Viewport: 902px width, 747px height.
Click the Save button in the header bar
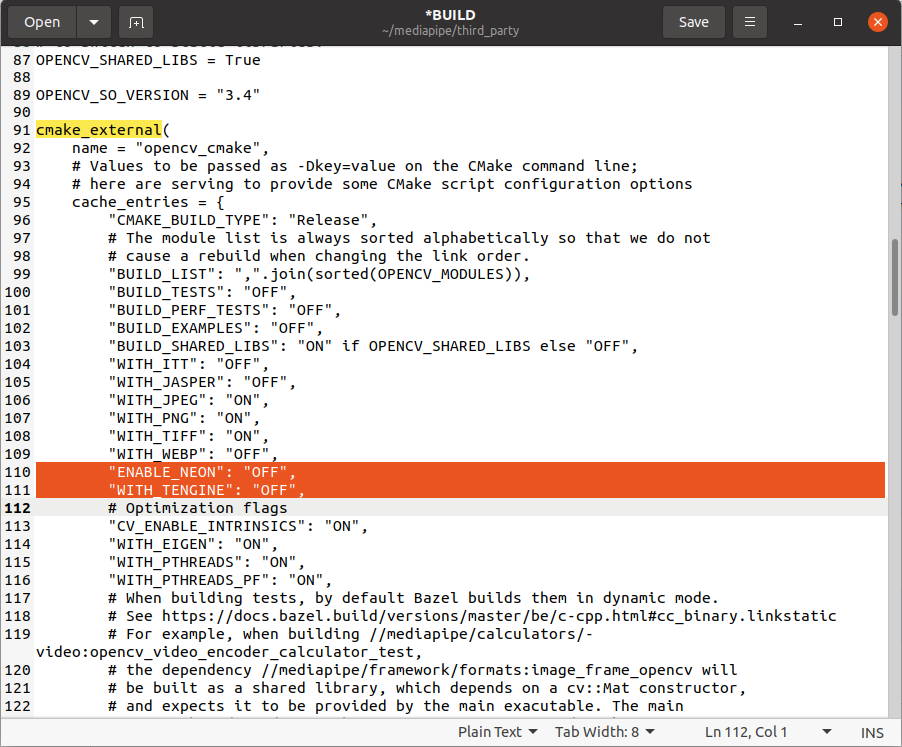693,21
